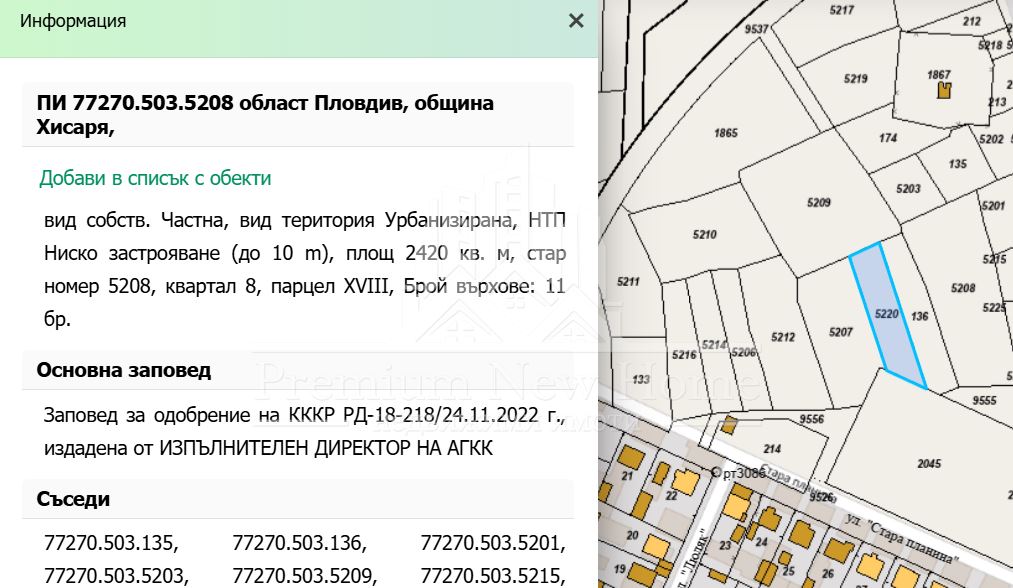Select neighbor 77270.503.5201 in Съседи list
The image size is (1013, 588).
click(493, 544)
